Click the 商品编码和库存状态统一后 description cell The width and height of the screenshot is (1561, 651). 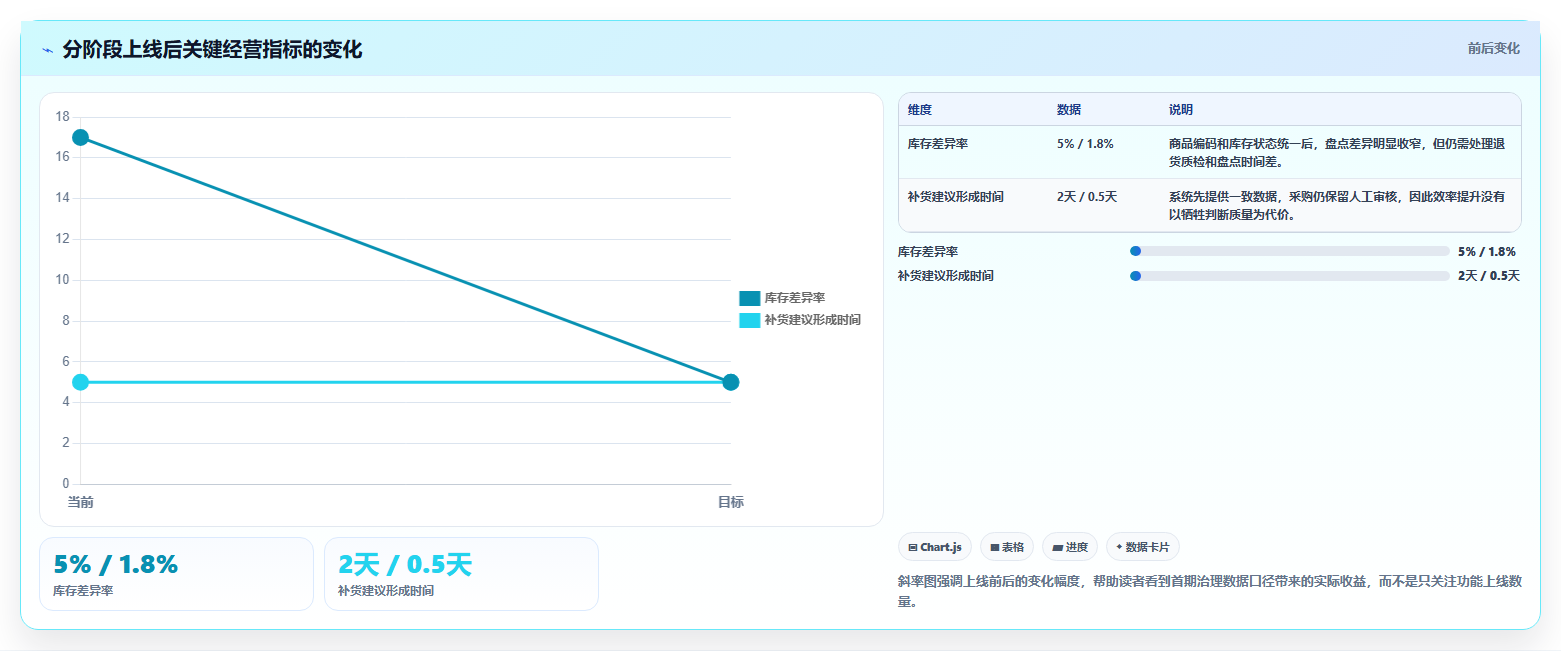coord(1338,152)
